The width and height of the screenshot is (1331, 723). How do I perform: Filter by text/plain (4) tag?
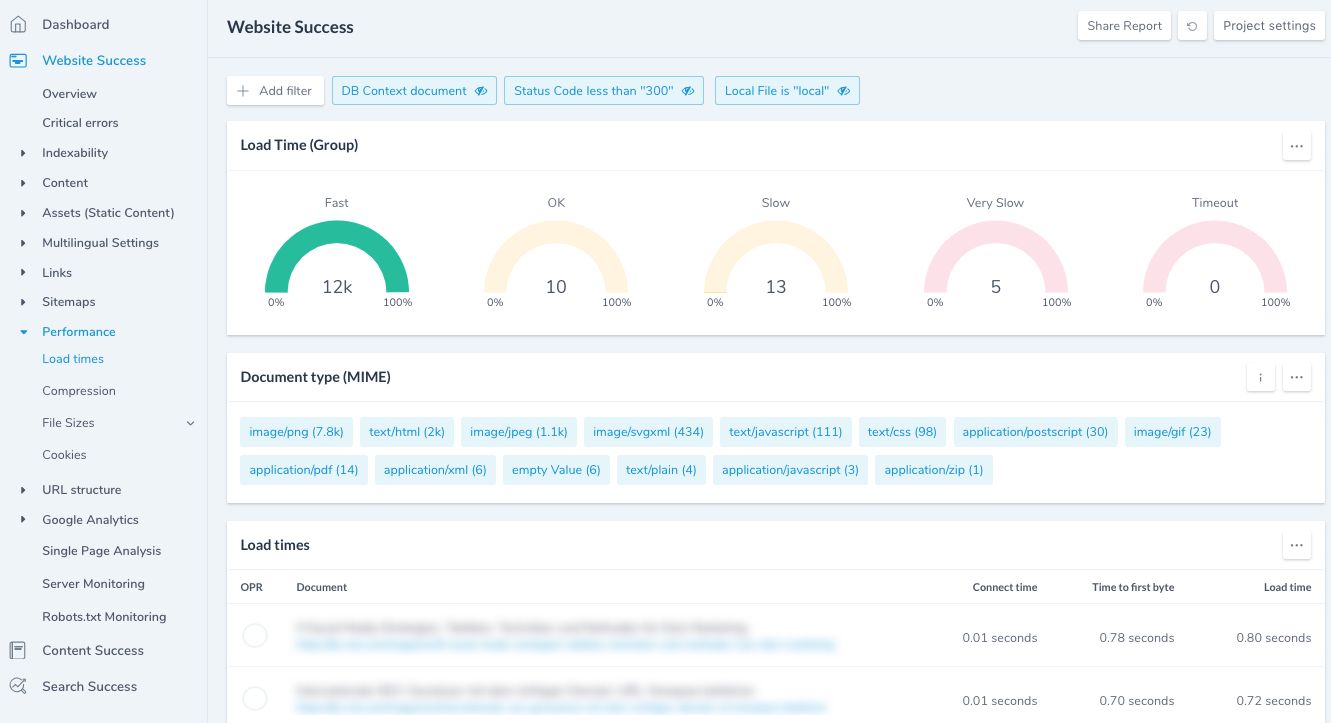661,470
